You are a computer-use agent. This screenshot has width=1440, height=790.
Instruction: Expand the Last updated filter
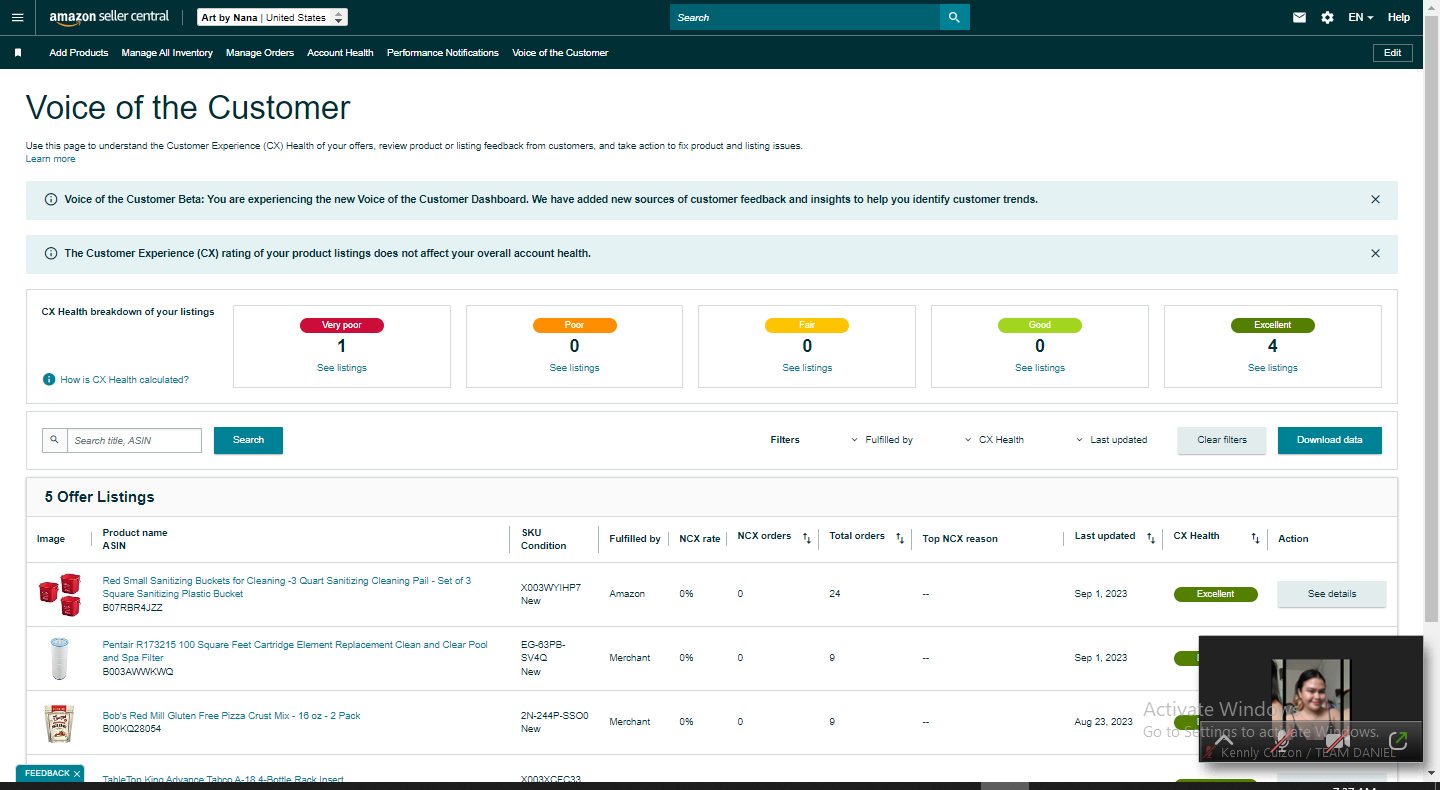[x=1112, y=440]
